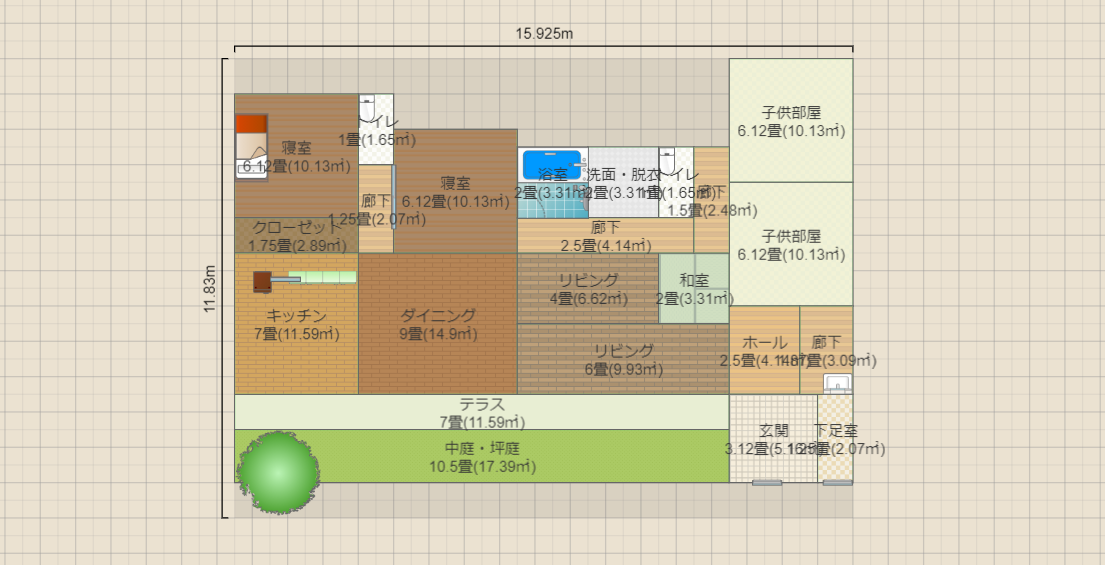Click the 浴室 room label text
1105x565 pixels.
click(552, 173)
